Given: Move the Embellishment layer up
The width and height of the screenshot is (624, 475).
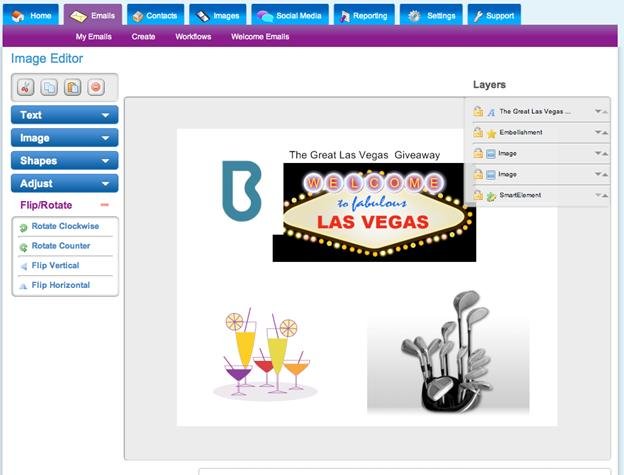Looking at the screenshot, I should coord(605,132).
